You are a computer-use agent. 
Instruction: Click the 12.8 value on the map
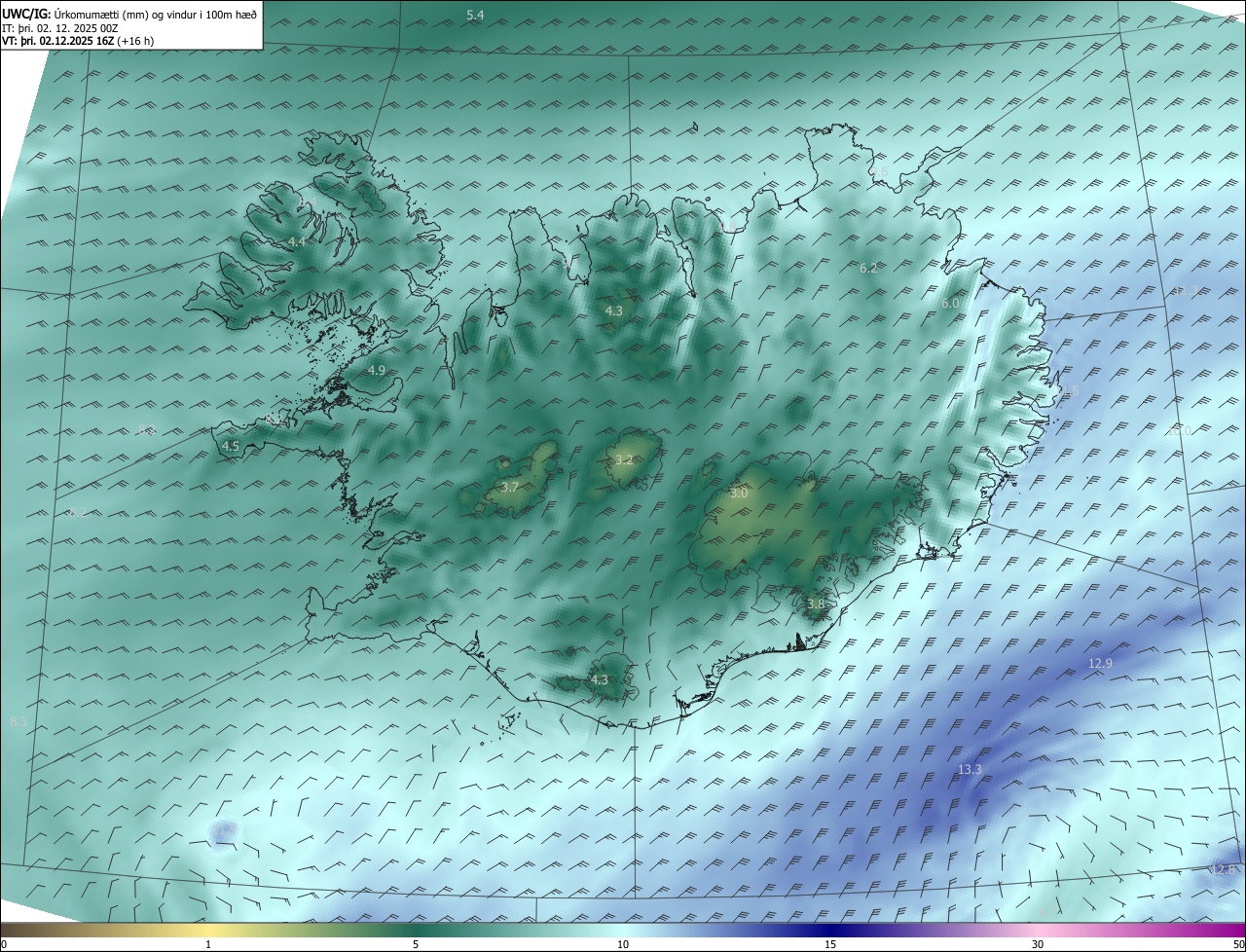[x=1223, y=869]
